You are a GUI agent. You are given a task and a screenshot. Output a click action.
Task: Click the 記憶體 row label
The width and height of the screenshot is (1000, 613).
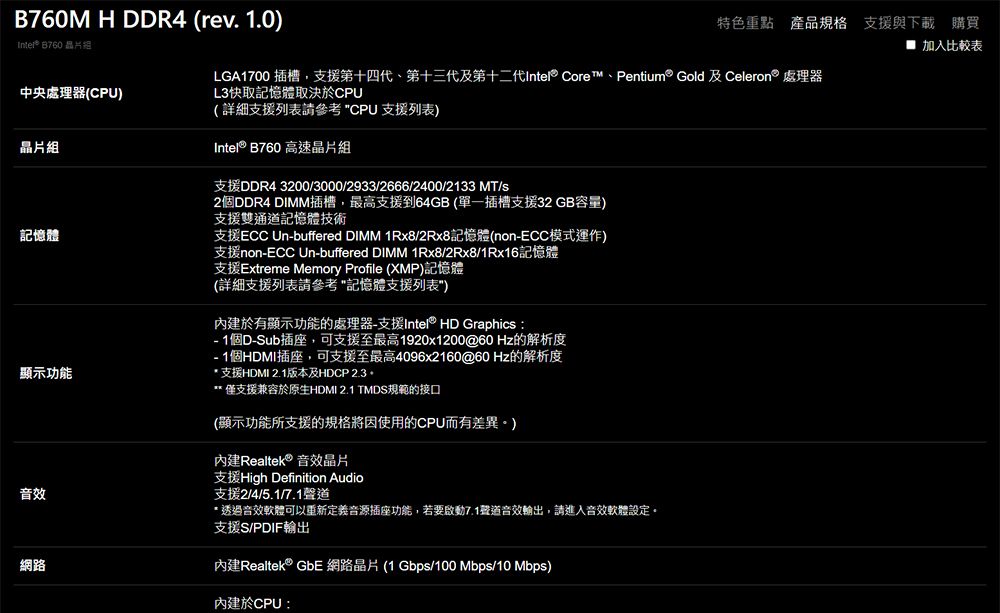(x=39, y=235)
